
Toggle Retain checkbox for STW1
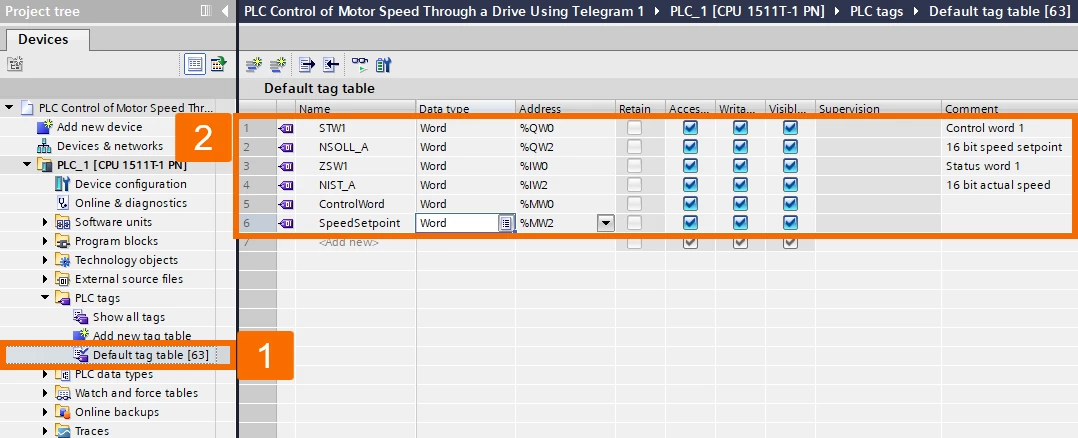tap(634, 128)
